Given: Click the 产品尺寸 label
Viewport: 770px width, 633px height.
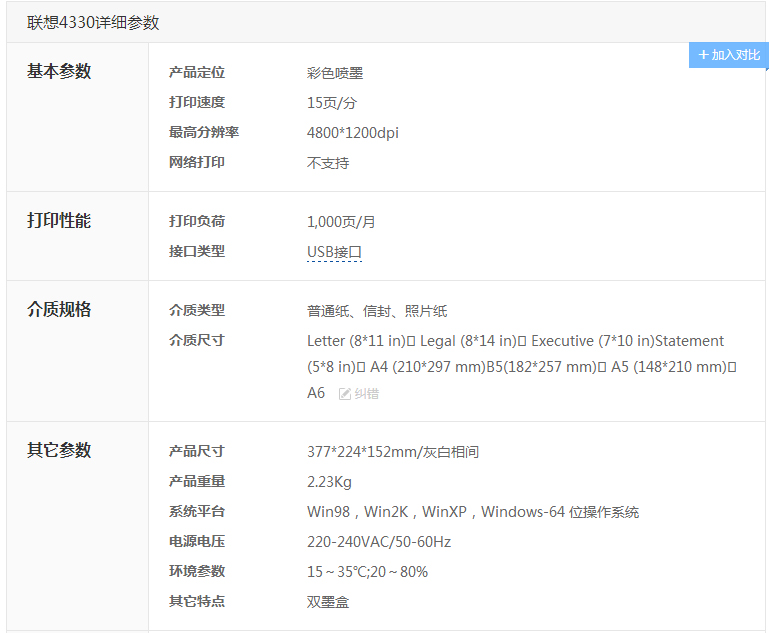Looking at the screenshot, I should 197,451.
